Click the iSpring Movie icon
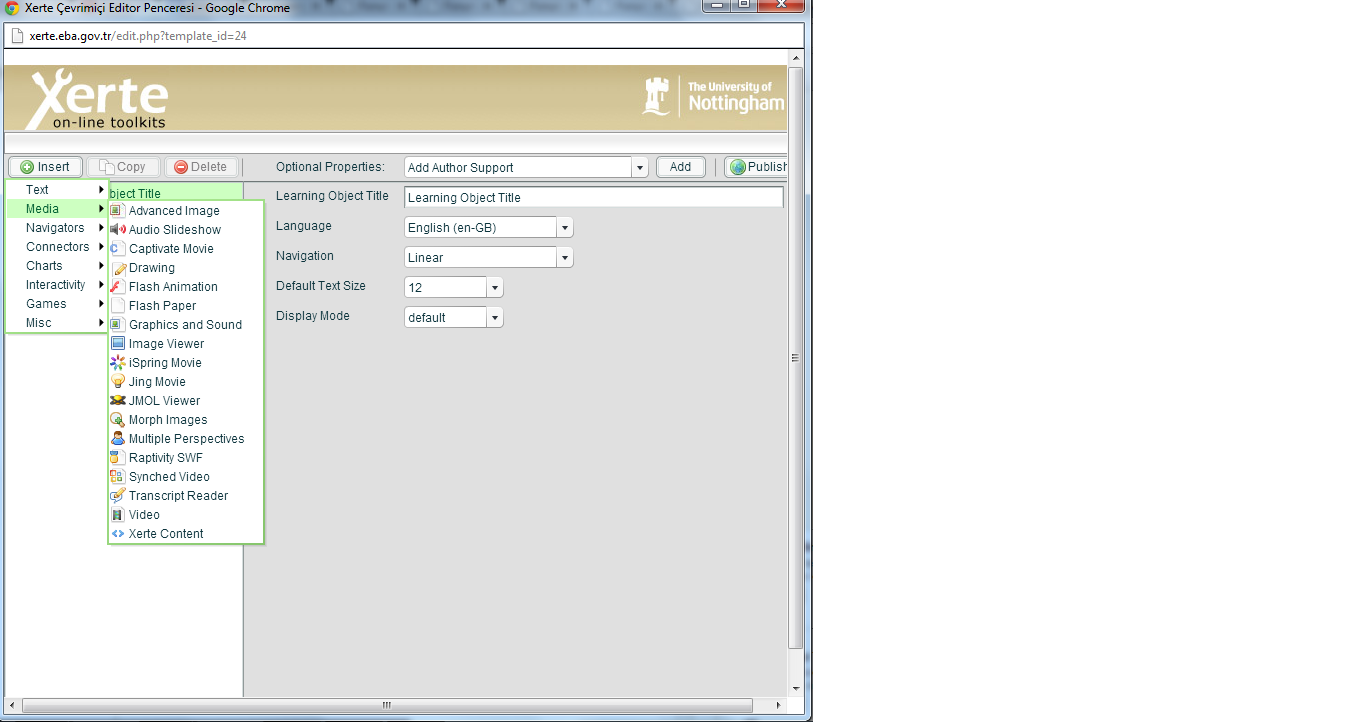 [117, 363]
